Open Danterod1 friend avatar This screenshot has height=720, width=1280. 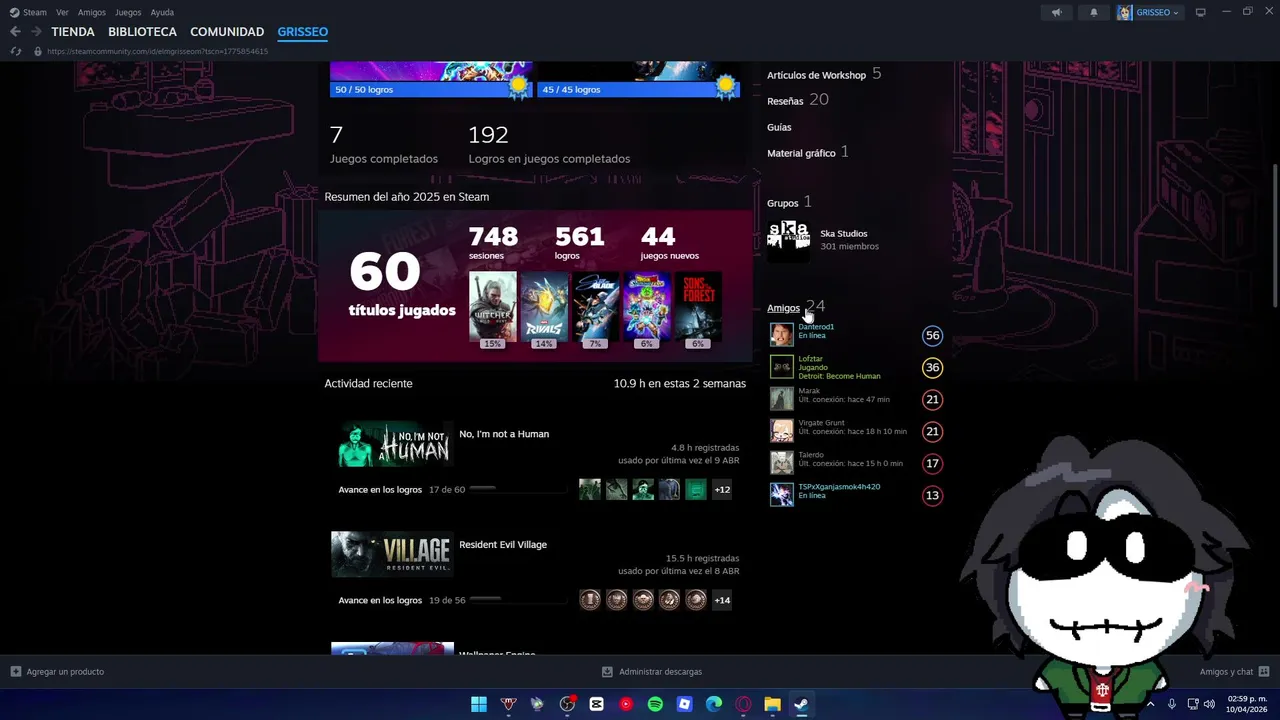pyautogui.click(x=781, y=335)
